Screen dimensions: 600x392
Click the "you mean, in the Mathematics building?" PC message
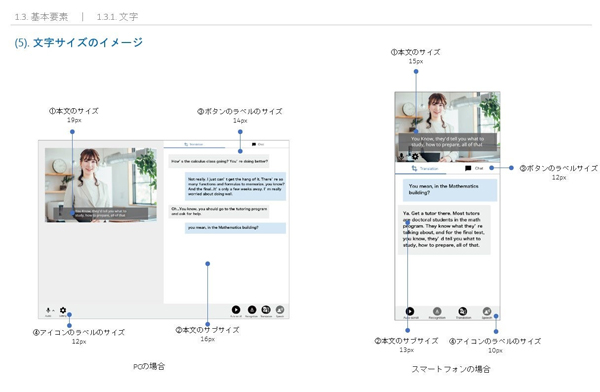[x=235, y=228]
